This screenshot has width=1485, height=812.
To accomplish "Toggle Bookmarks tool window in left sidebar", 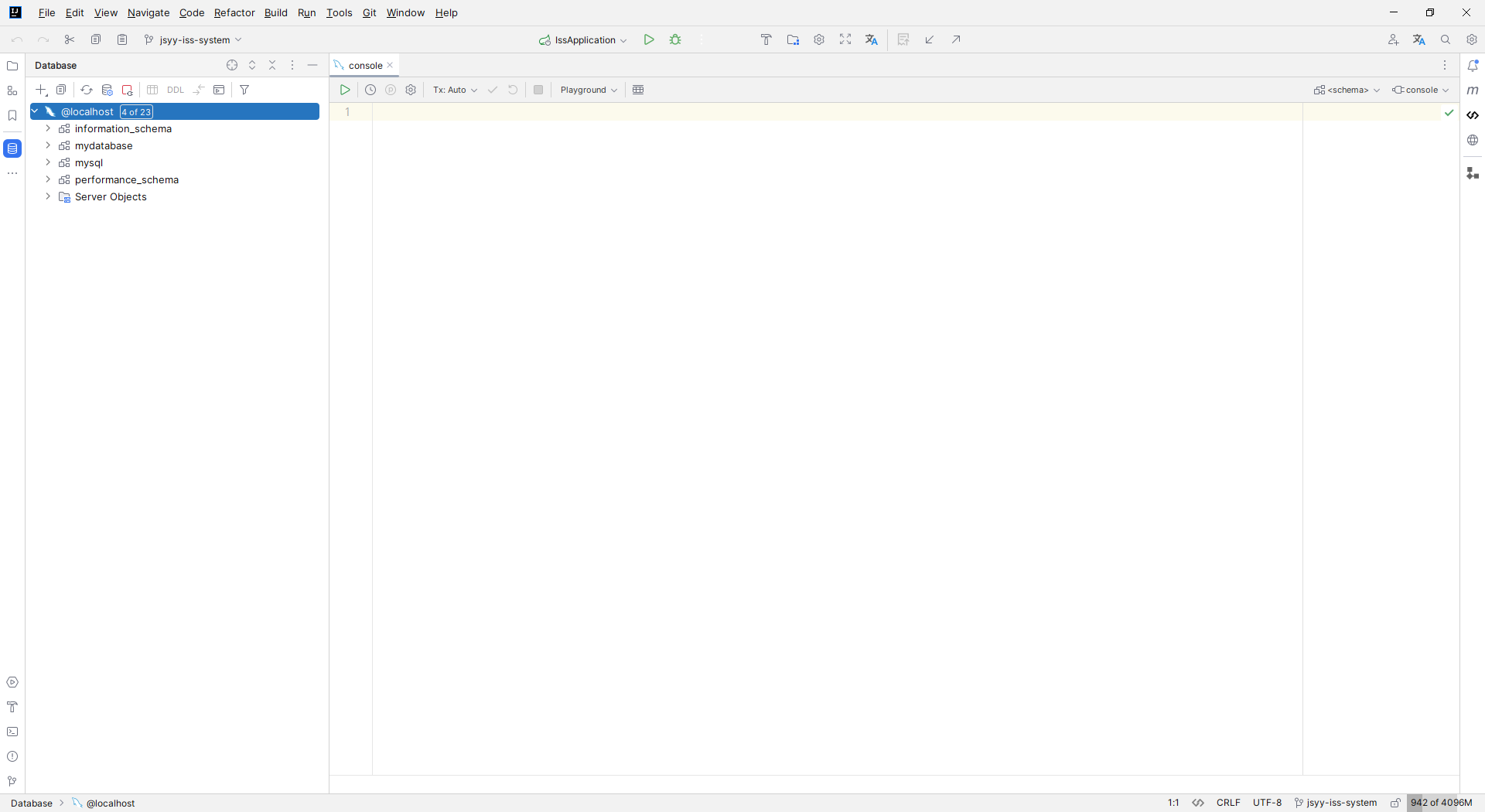I will click(12, 115).
